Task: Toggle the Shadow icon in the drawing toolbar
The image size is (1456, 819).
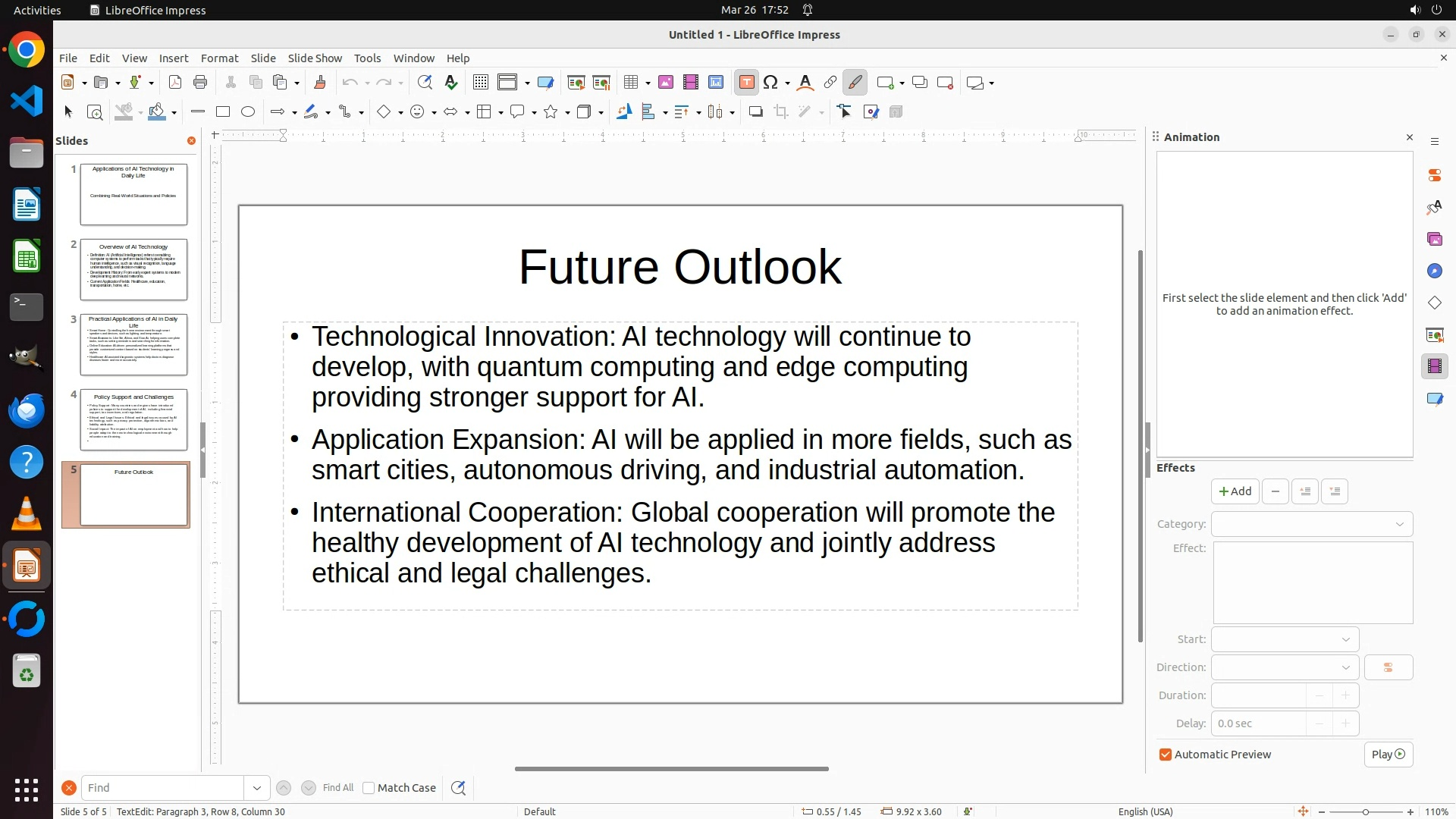Action: coord(755,112)
